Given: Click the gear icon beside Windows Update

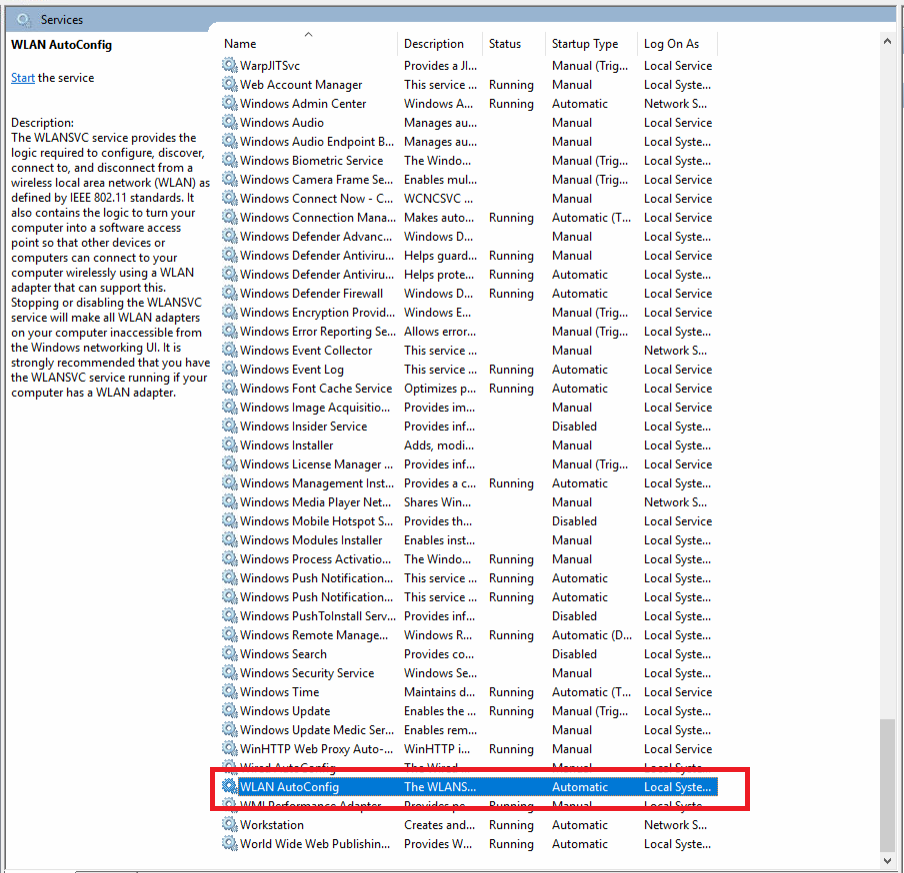Looking at the screenshot, I should click(229, 710).
